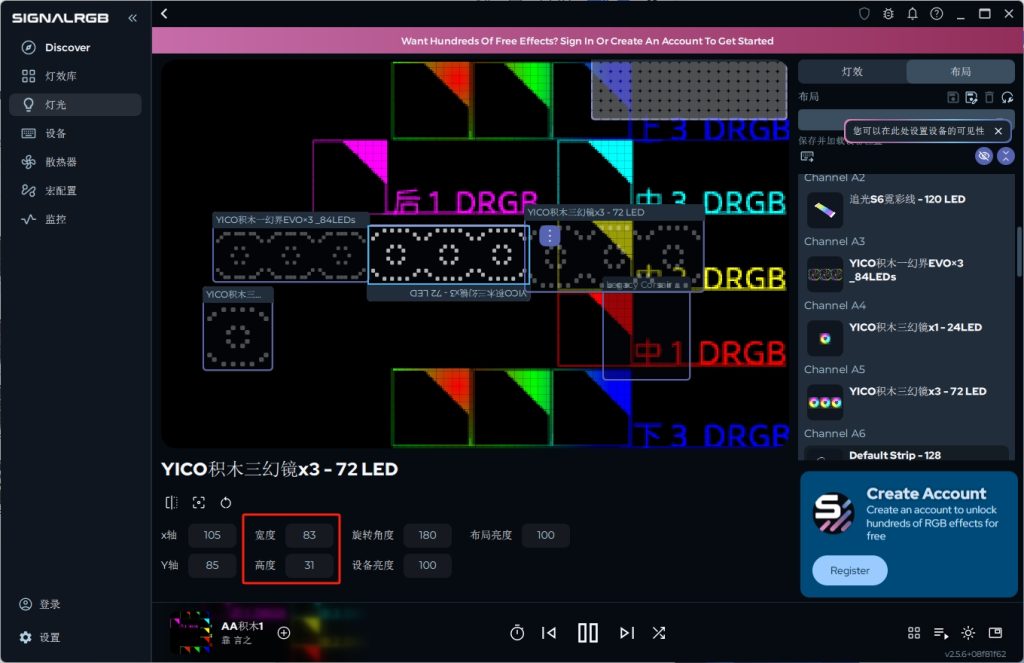Click the AA积木1 effect thumbnail
The image size is (1024, 663).
(191, 632)
